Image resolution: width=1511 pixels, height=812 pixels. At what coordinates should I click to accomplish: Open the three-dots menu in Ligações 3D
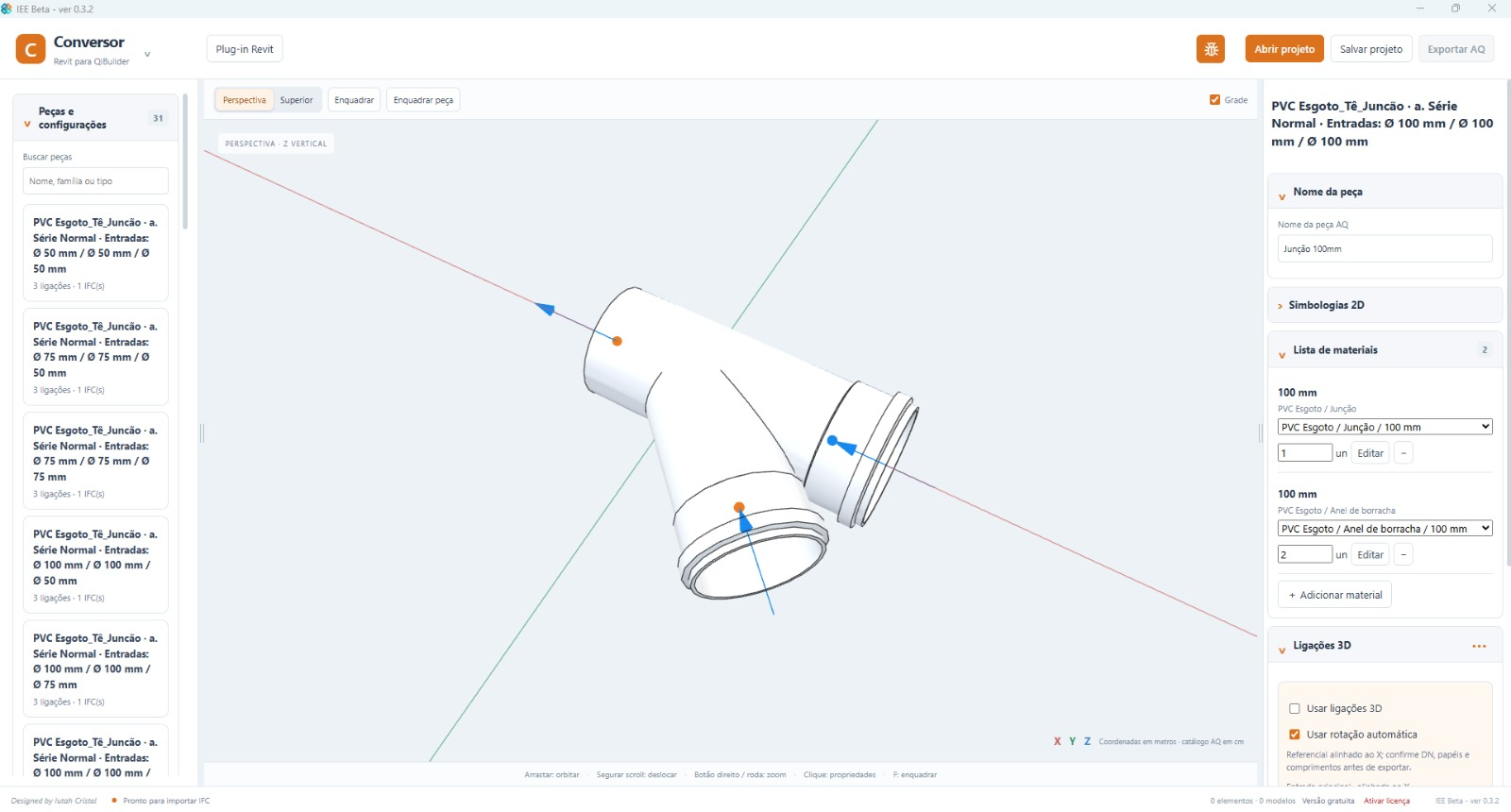[1479, 647]
